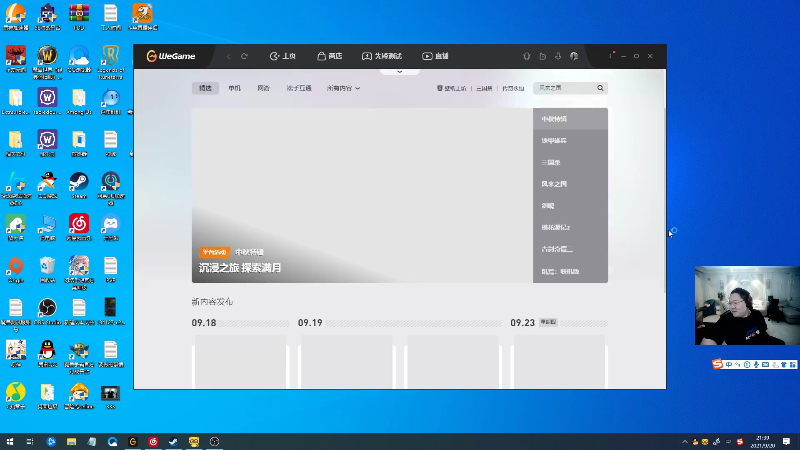Open Task View on the taskbar

tap(30, 441)
